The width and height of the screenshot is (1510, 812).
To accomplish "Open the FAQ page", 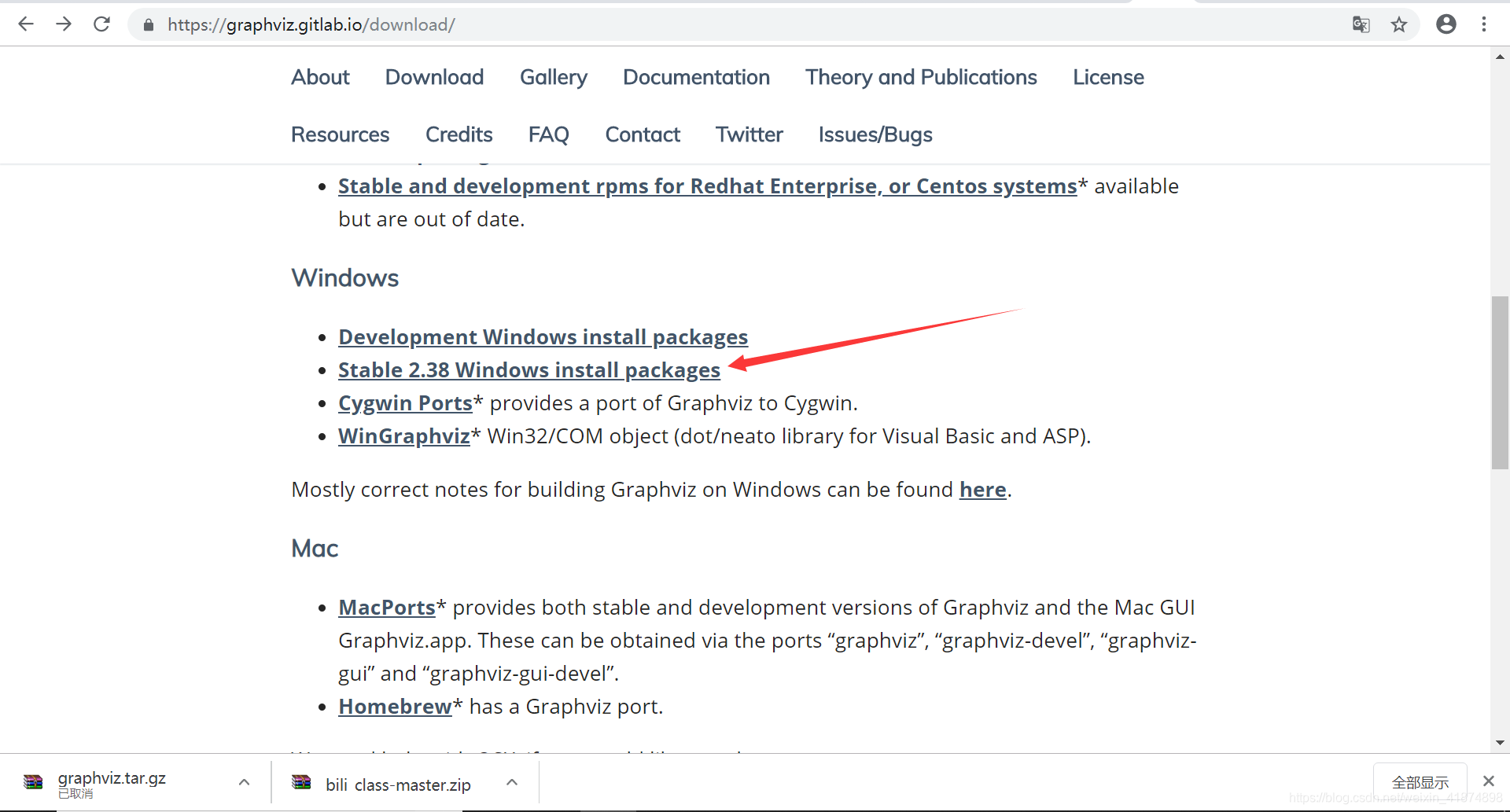I will pos(548,134).
